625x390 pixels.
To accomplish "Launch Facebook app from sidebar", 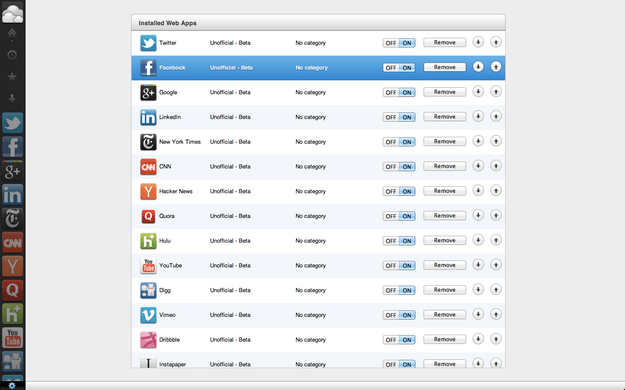I will [12, 147].
